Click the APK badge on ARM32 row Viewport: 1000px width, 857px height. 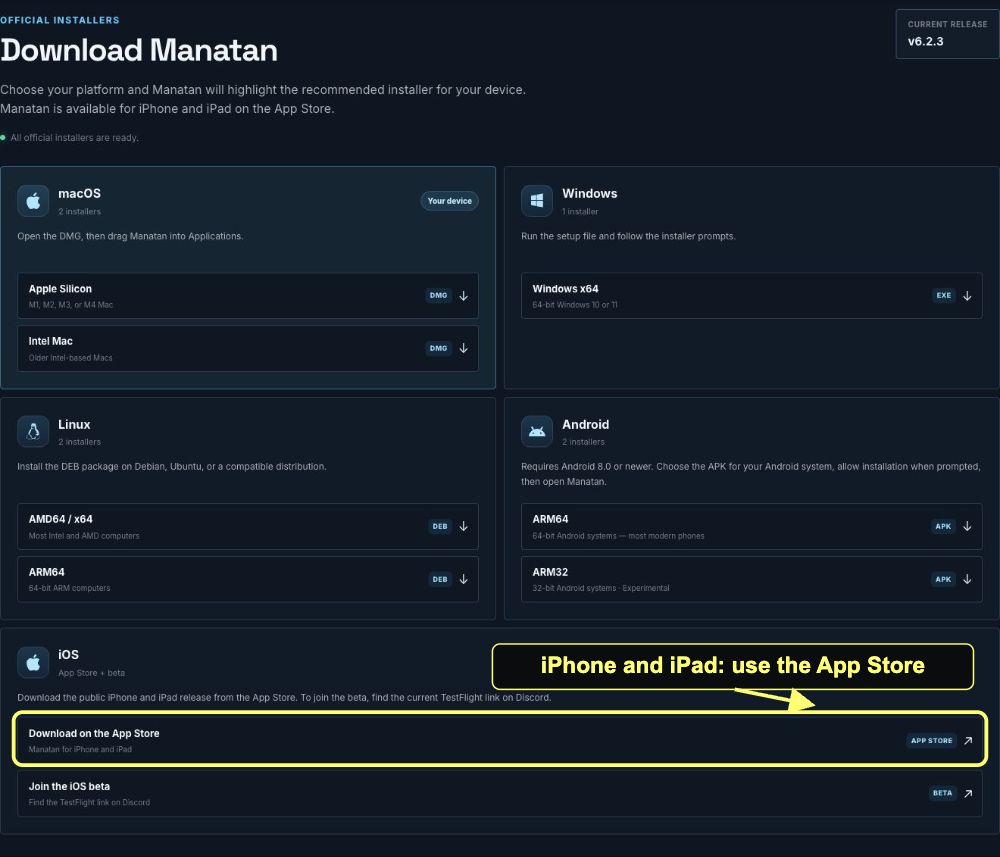(x=943, y=579)
